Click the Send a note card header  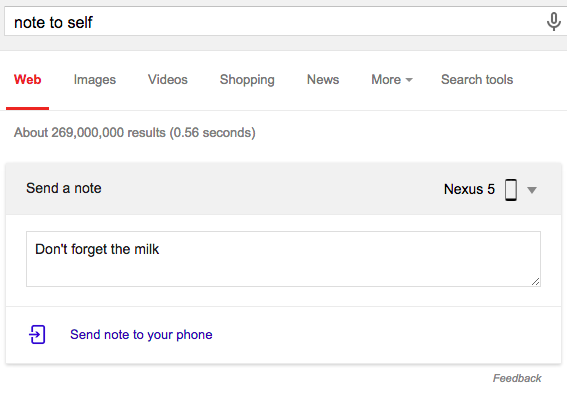[x=284, y=189]
